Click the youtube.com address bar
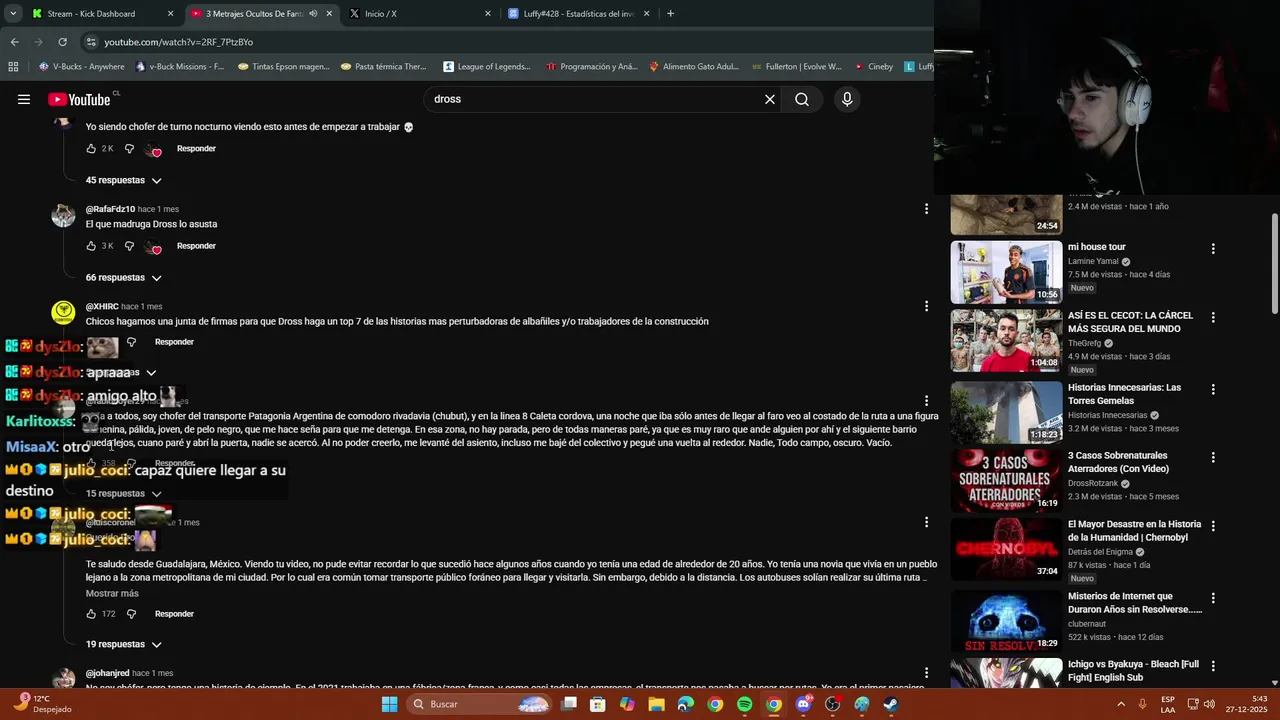Screen dimensions: 1280x720 click(x=500, y=42)
